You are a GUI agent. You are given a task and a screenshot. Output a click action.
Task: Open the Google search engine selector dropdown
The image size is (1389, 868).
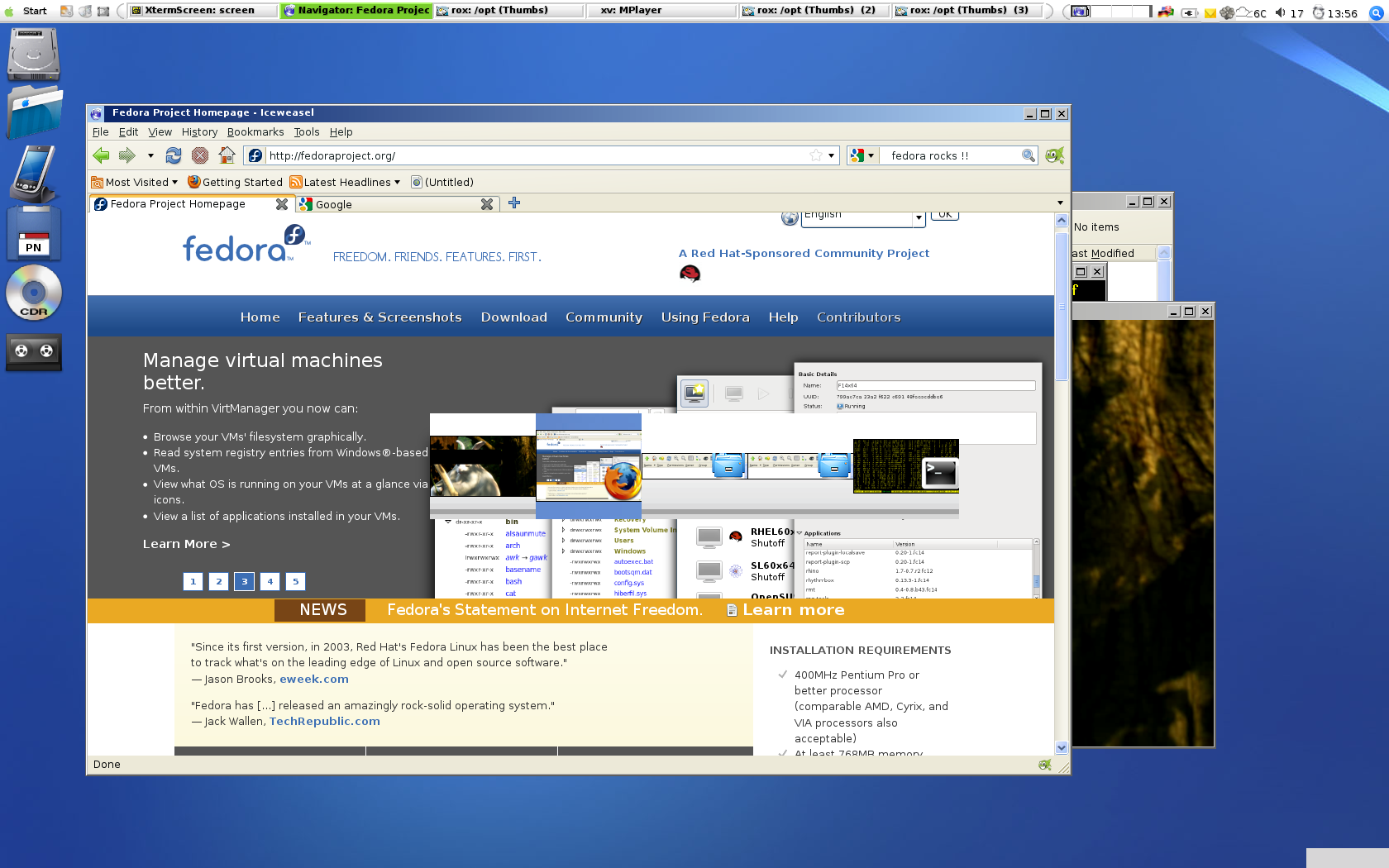click(862, 155)
